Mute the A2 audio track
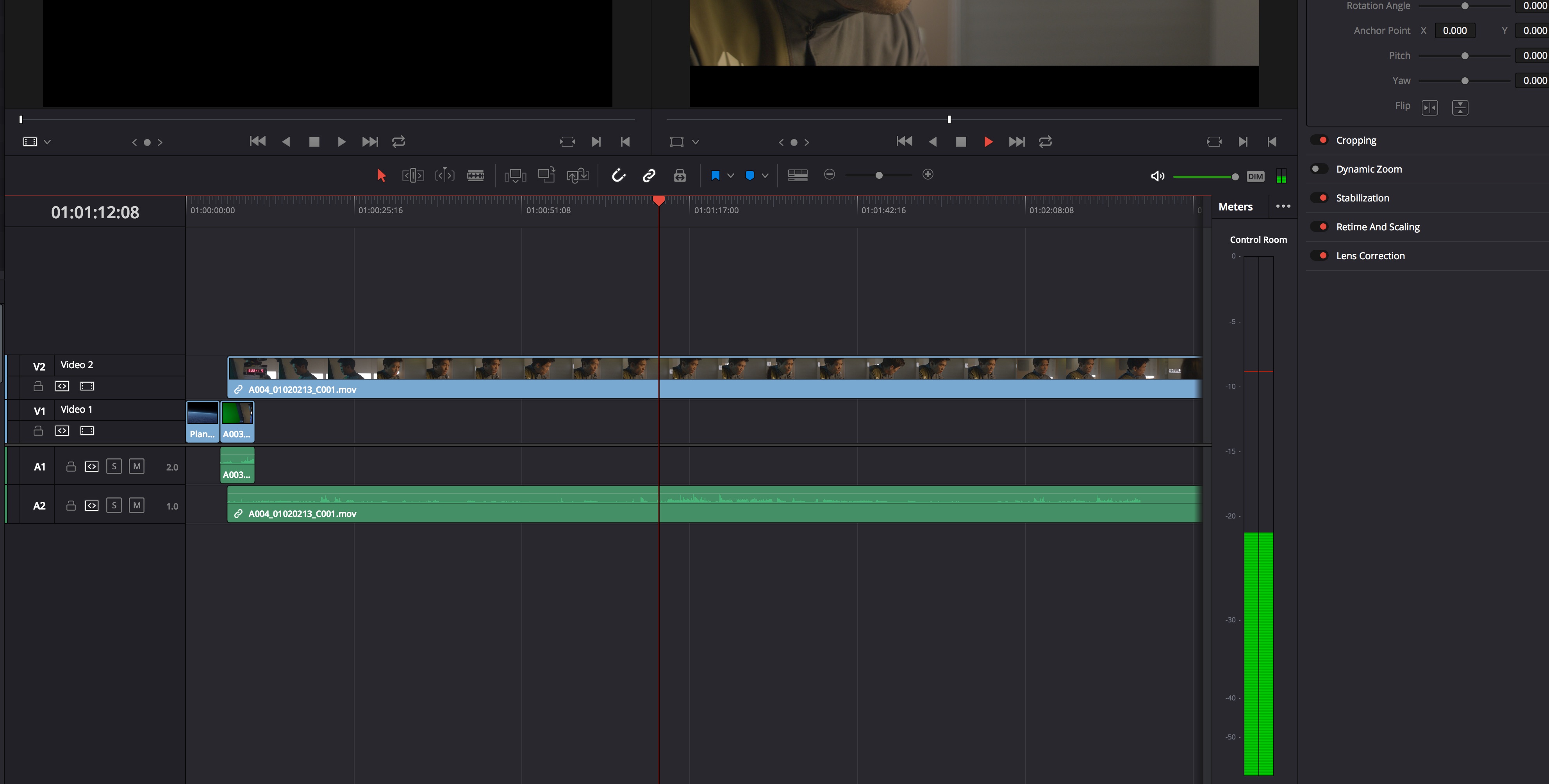Image resolution: width=1549 pixels, height=784 pixels. [136, 506]
